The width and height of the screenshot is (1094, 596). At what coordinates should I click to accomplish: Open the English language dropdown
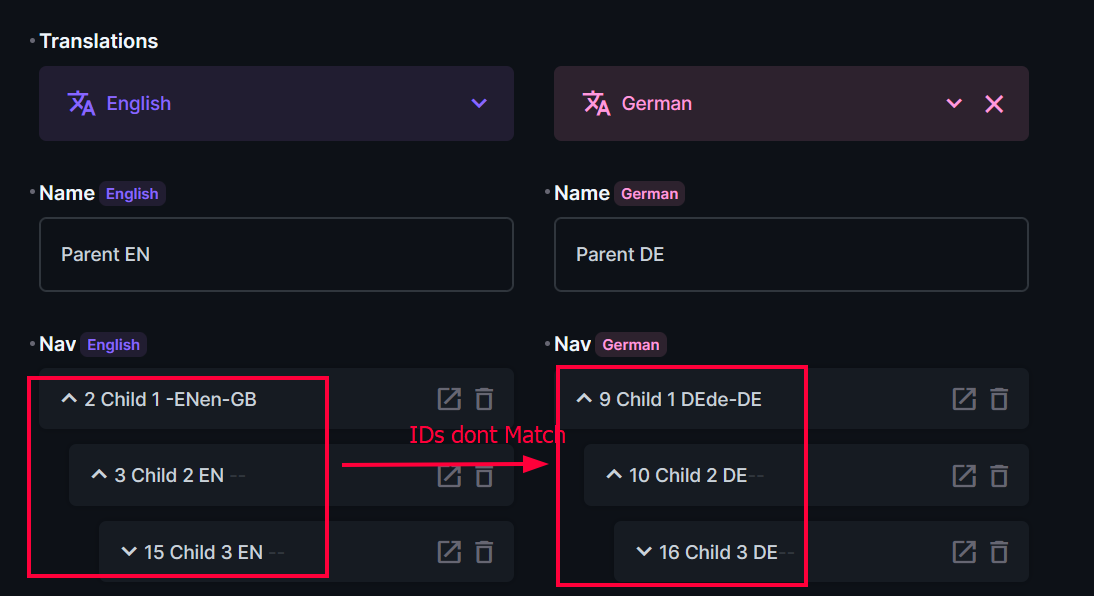point(479,103)
